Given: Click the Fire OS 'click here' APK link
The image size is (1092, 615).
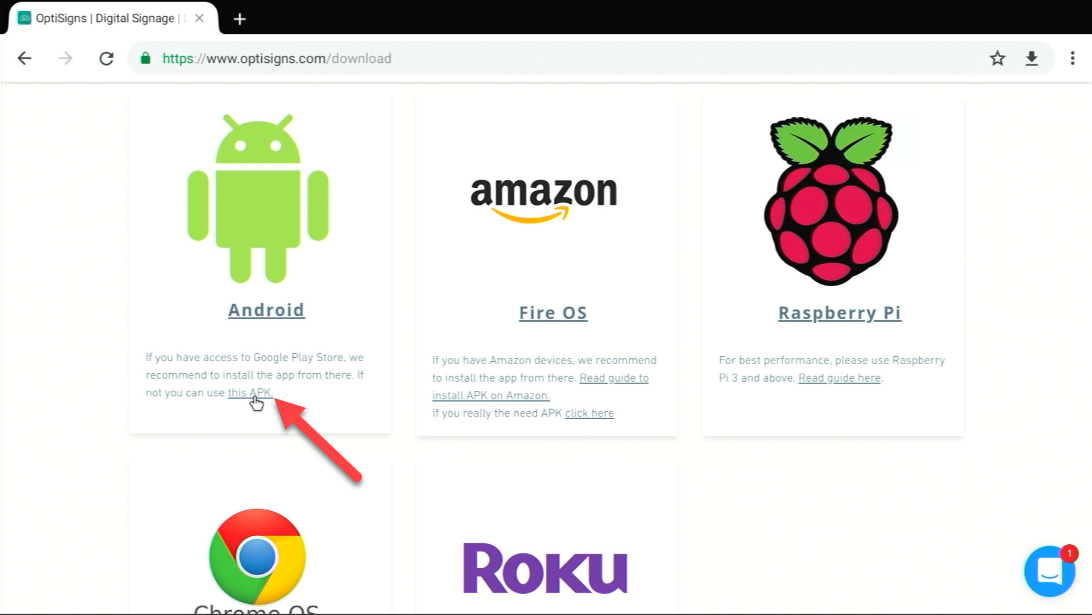Looking at the screenshot, I should click(589, 413).
